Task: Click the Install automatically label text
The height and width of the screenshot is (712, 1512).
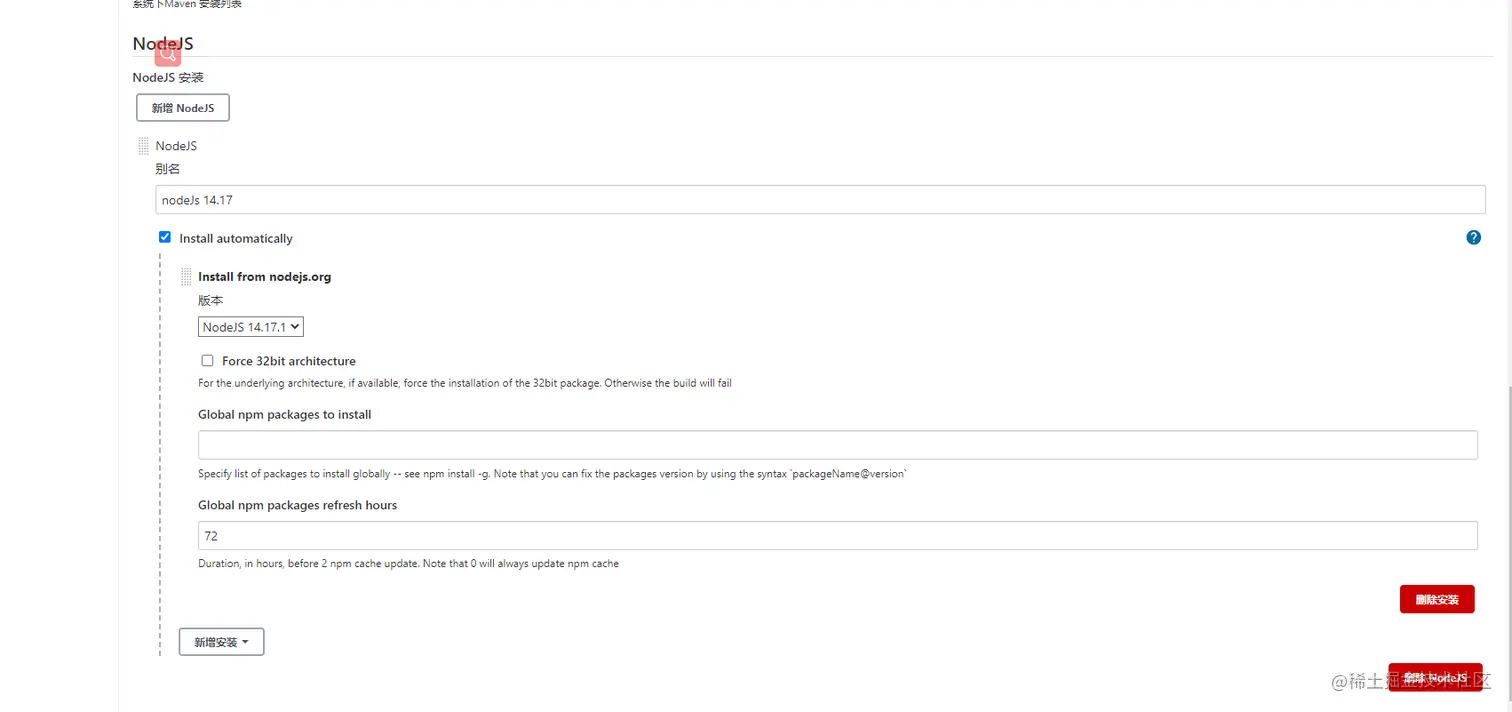Action: pyautogui.click(x=236, y=239)
